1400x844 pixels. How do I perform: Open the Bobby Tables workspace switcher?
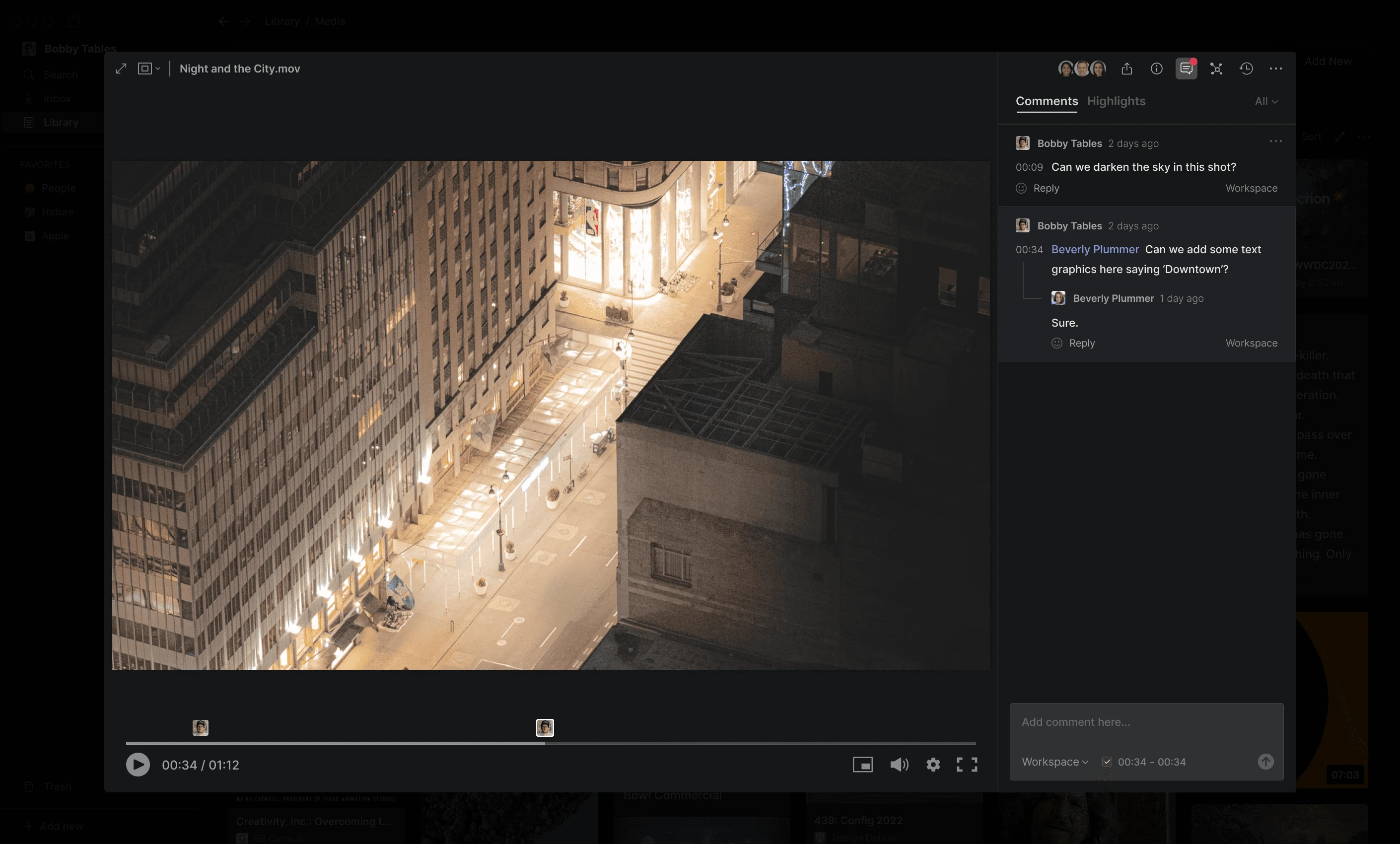tap(70, 49)
